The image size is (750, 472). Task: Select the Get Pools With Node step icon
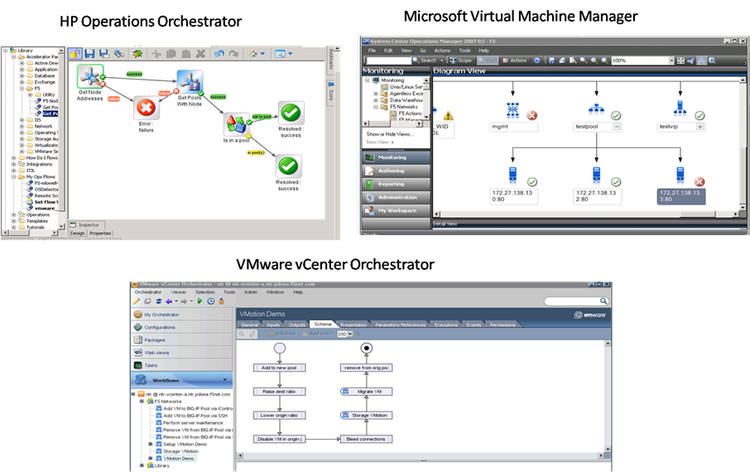[190, 82]
